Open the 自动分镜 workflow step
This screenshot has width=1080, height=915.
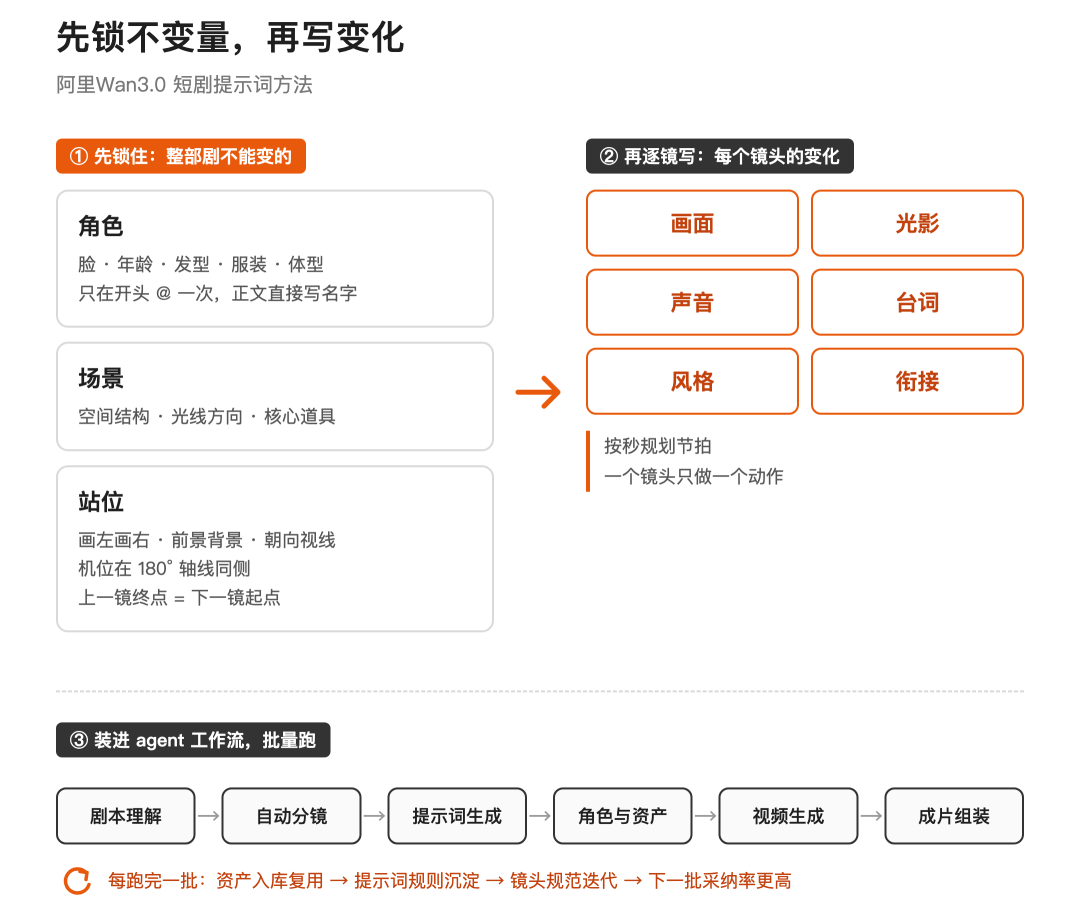click(x=291, y=816)
